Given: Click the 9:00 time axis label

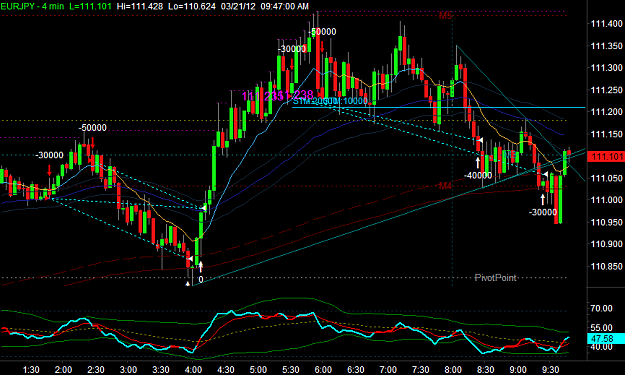Looking at the screenshot, I should pyautogui.click(x=518, y=369).
